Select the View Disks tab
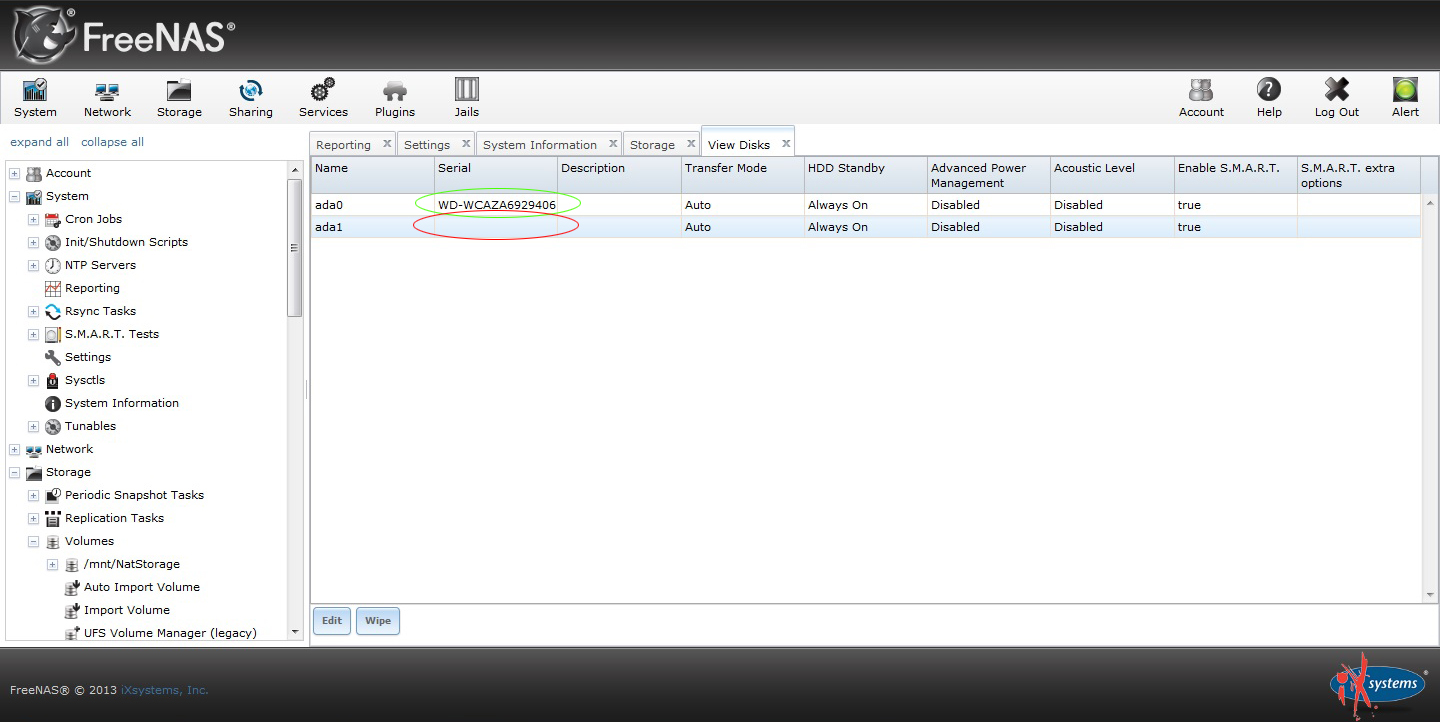 pos(739,145)
